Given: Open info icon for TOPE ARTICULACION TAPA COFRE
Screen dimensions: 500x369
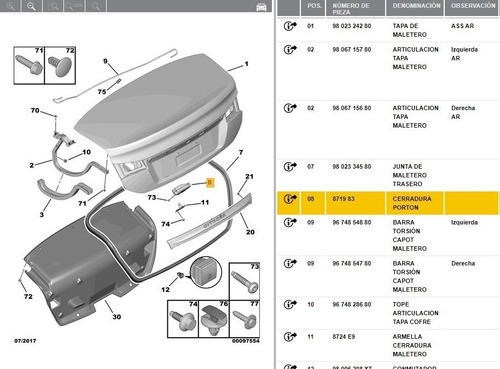Looking at the screenshot, I should (290, 304).
